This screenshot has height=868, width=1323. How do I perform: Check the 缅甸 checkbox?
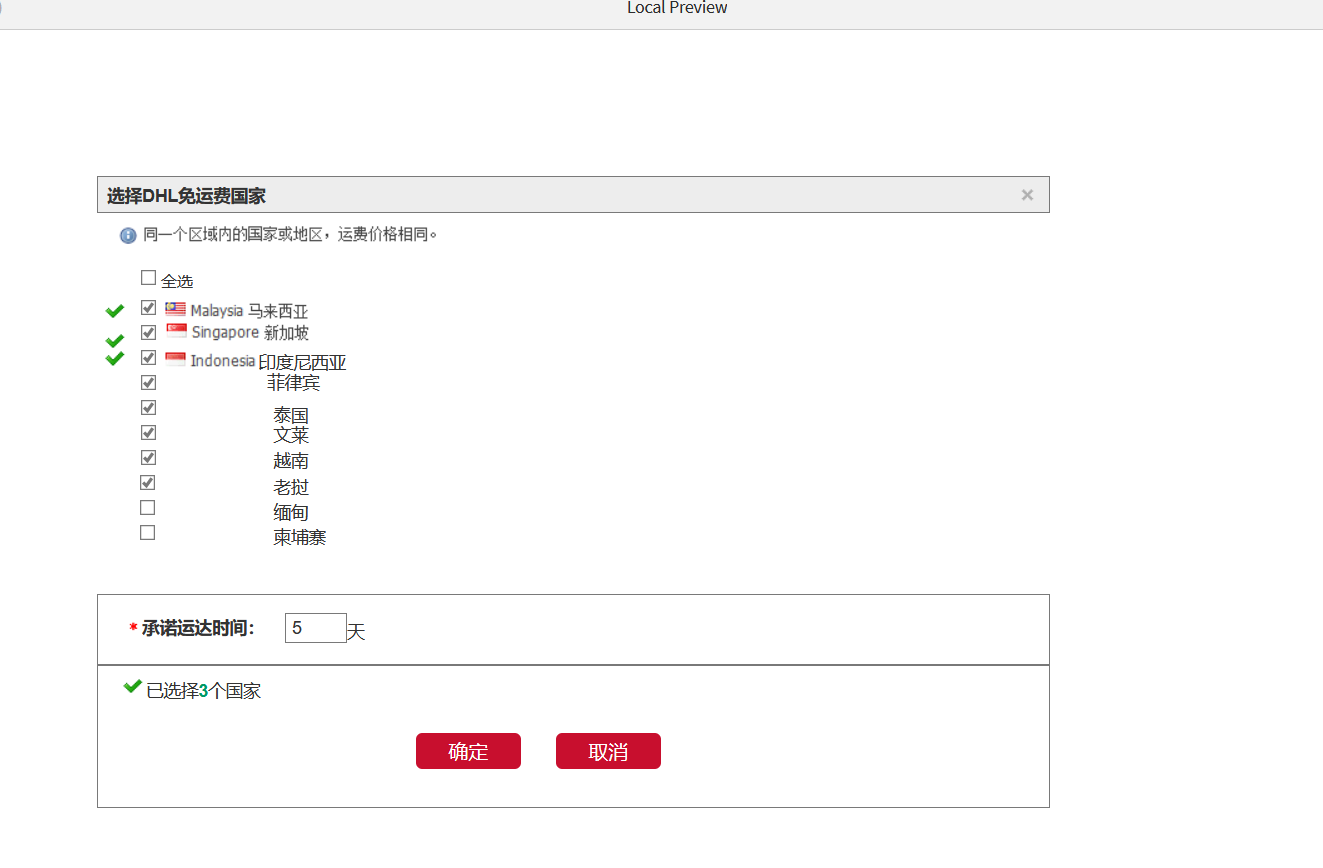[x=148, y=508]
